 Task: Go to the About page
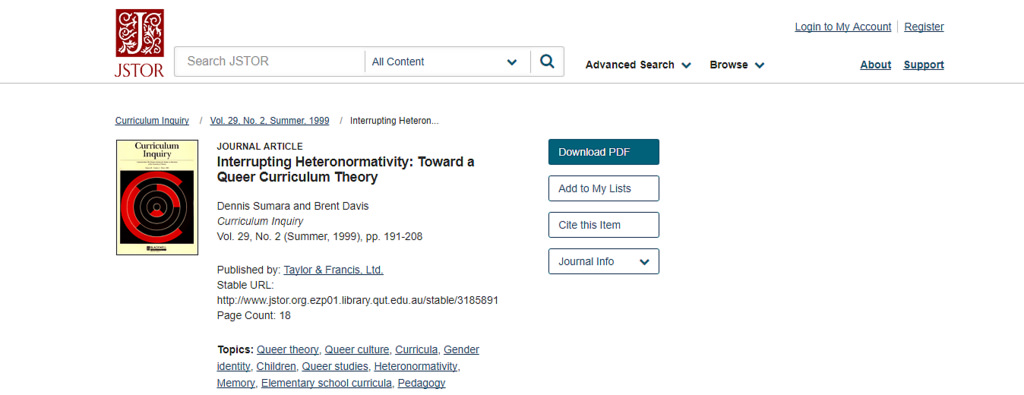click(875, 65)
